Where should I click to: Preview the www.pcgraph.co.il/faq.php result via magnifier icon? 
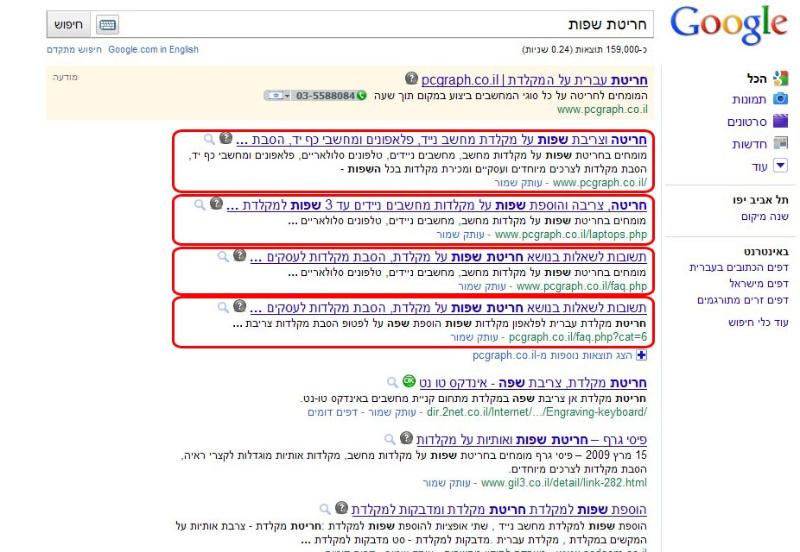click(x=223, y=256)
